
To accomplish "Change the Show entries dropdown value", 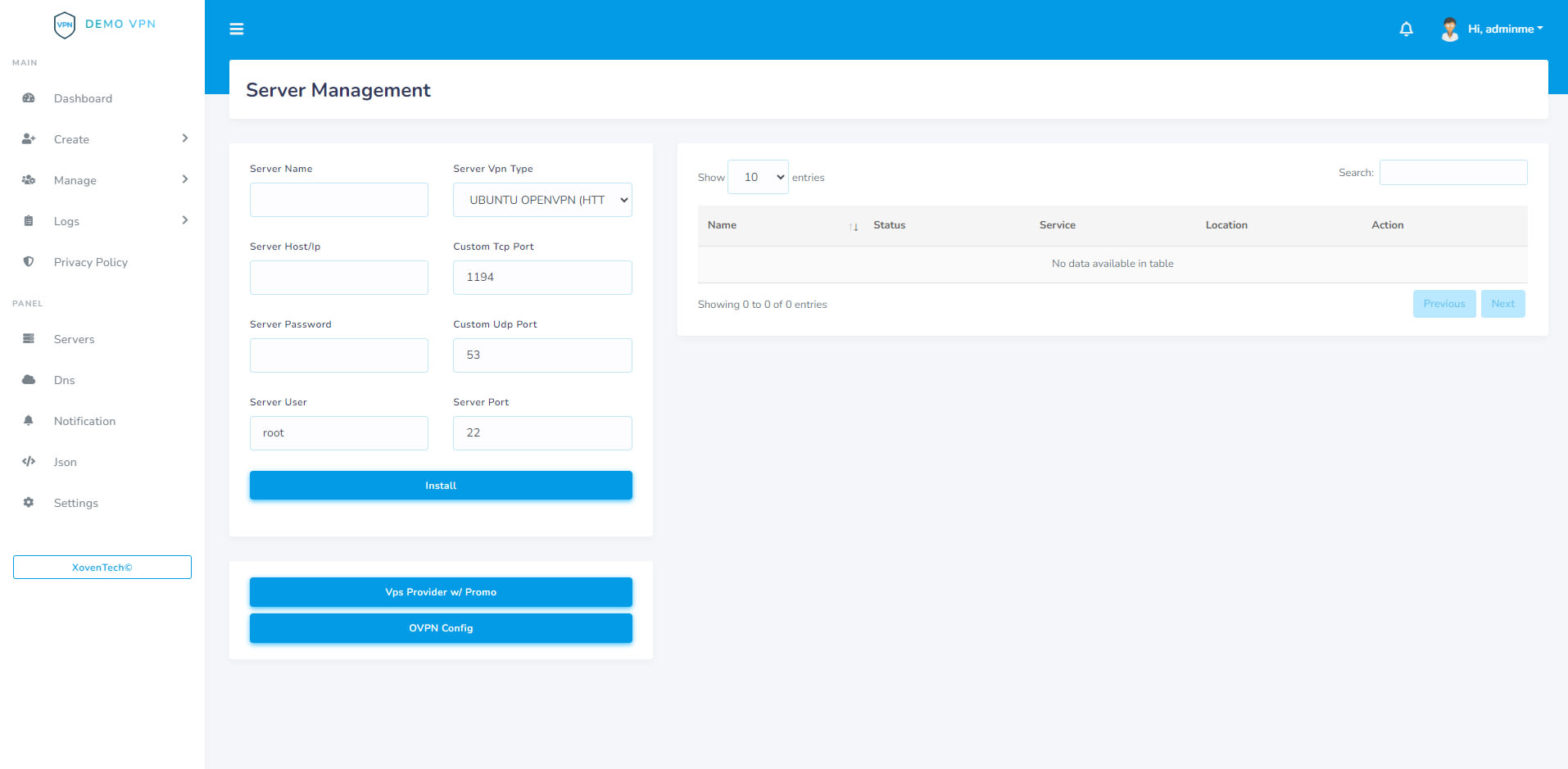I will [757, 176].
